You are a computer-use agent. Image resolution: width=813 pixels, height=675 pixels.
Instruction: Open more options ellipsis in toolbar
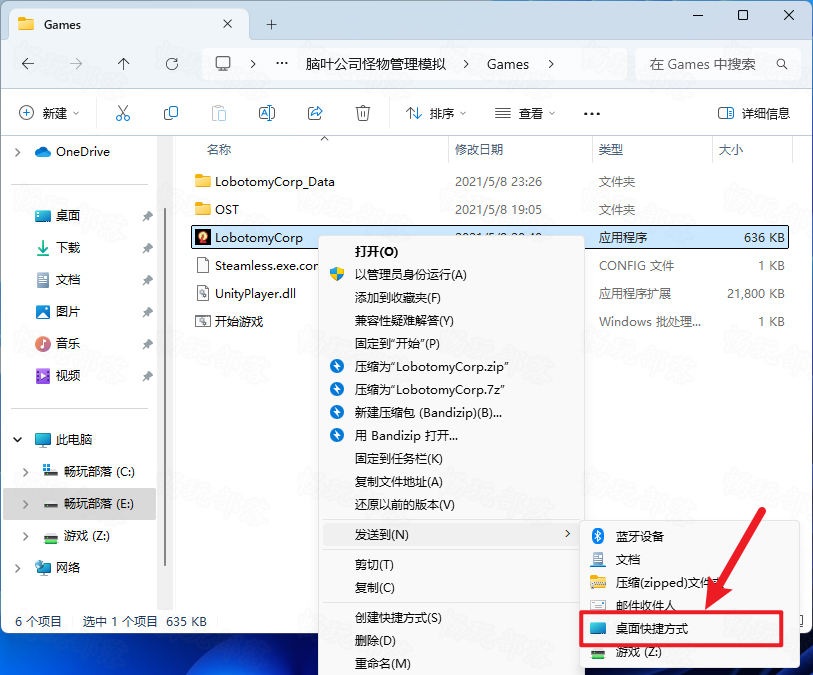[x=592, y=114]
